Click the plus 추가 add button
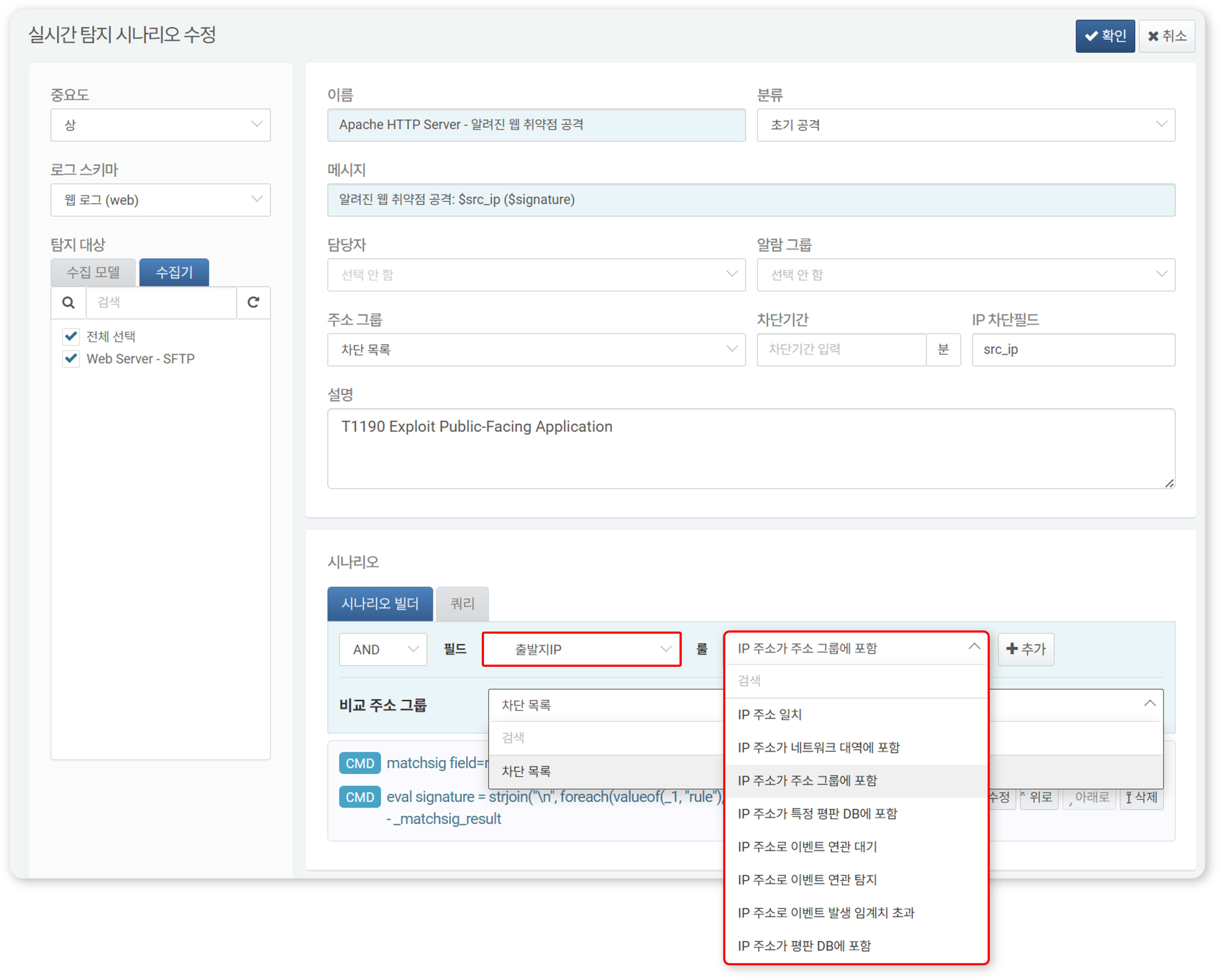The height and width of the screenshot is (980, 1220). (x=1025, y=649)
